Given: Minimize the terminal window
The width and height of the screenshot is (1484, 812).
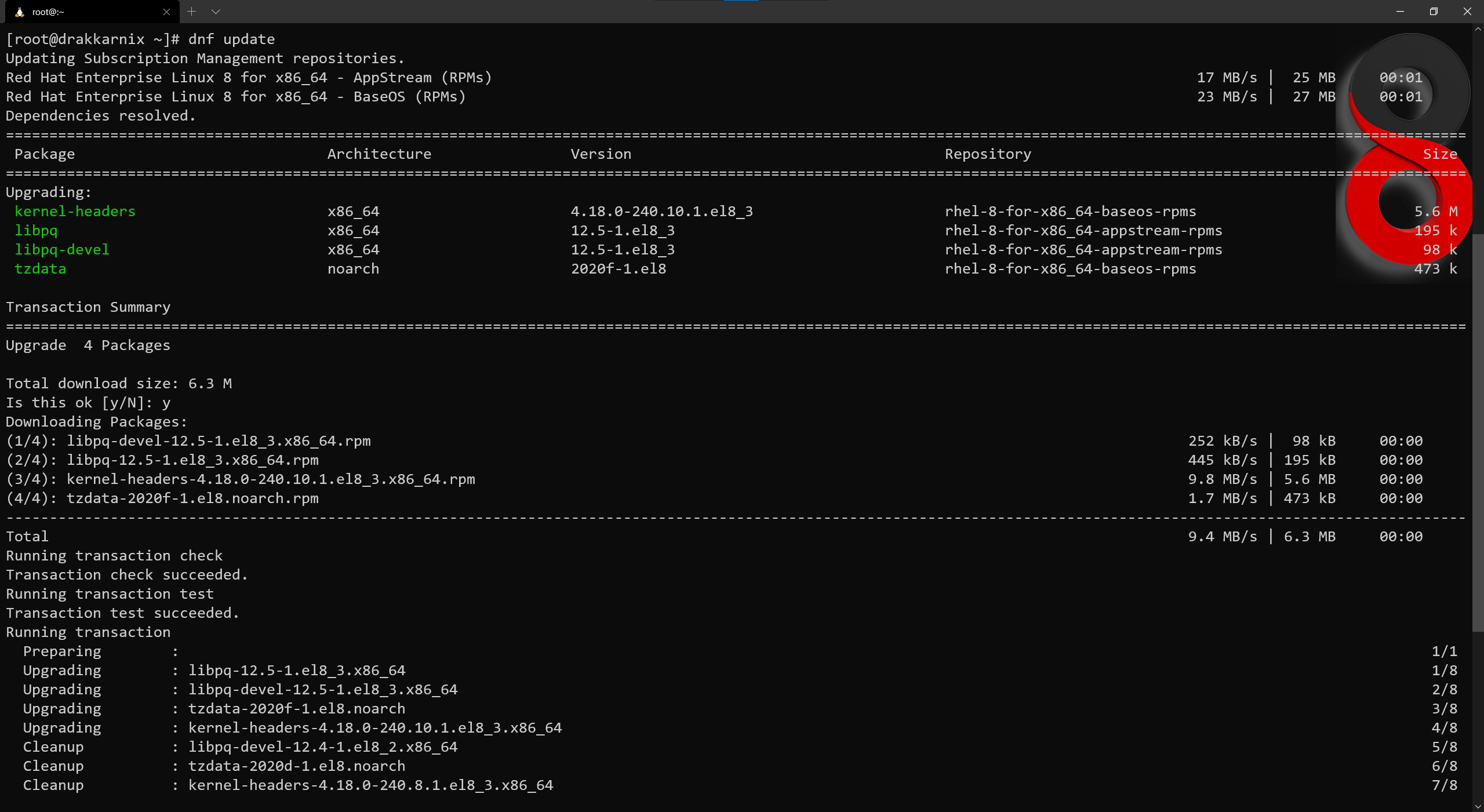Looking at the screenshot, I should [1400, 12].
